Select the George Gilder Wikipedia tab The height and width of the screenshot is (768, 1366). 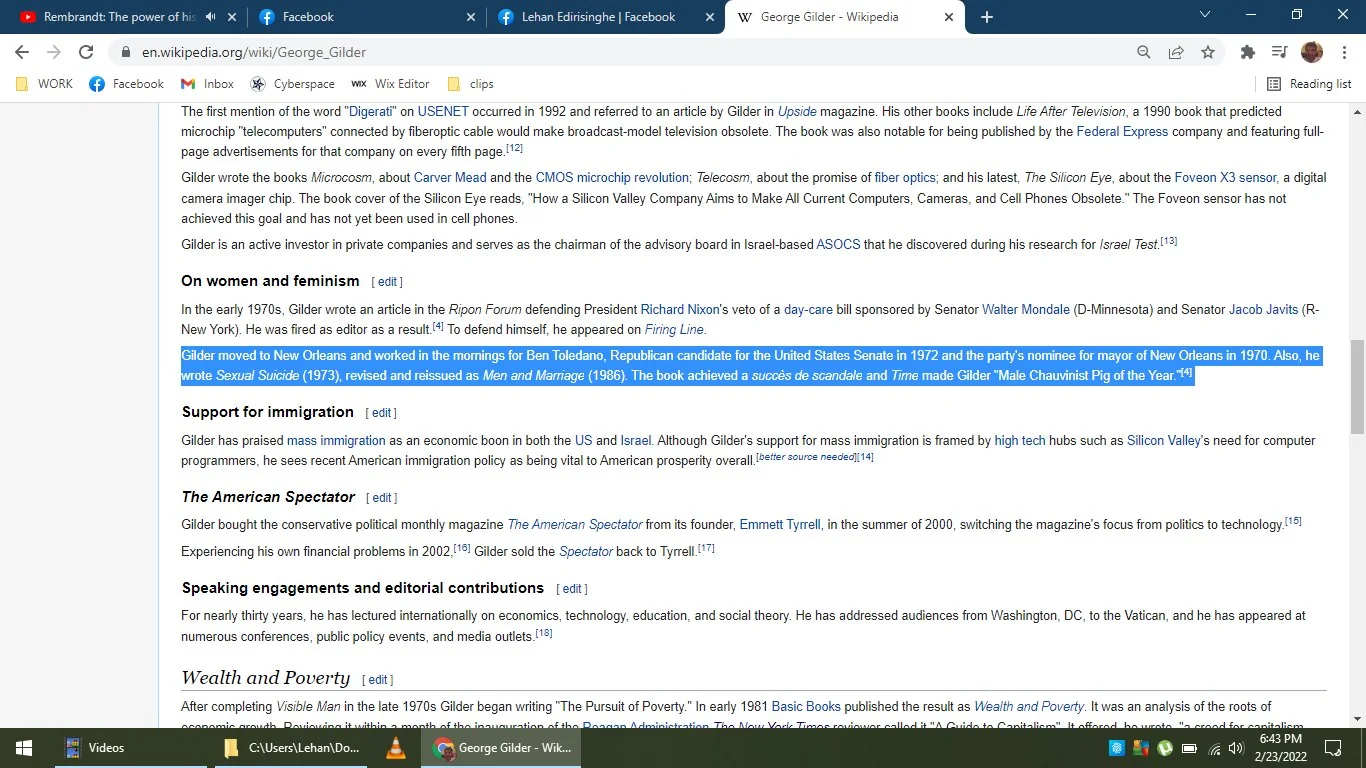point(845,17)
